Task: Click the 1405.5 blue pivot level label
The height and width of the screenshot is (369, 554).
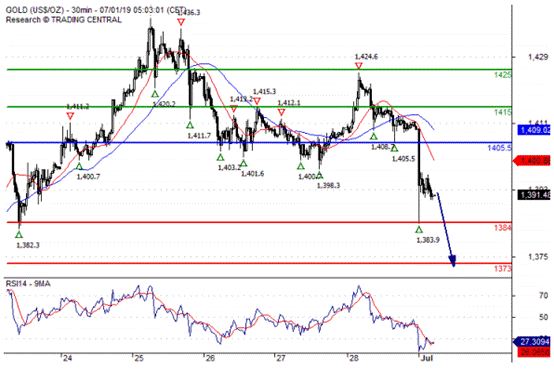Action: [499, 148]
